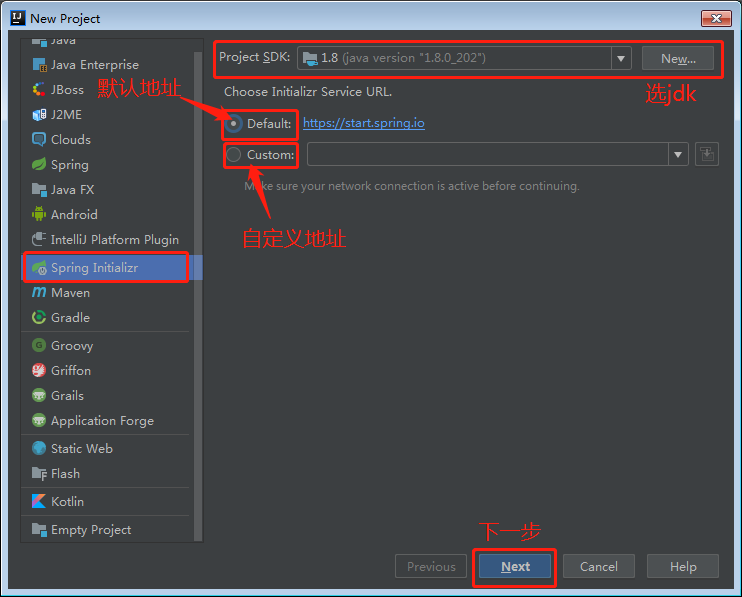Choose Kotlin project type label
The width and height of the screenshot is (742, 597).
point(68,501)
